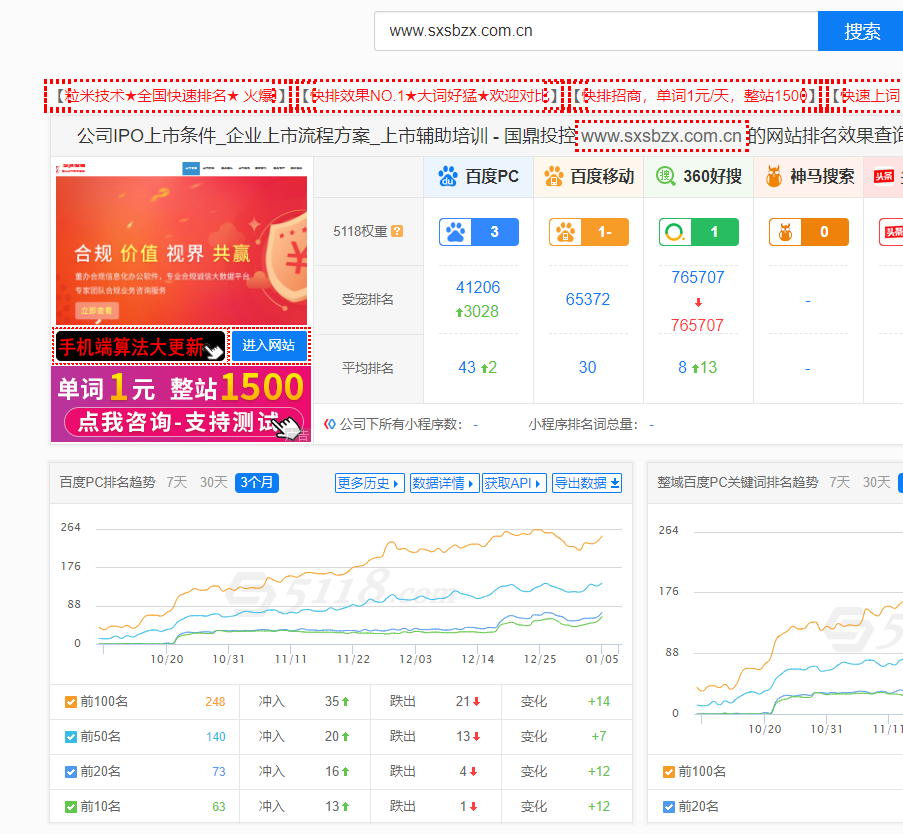The image size is (903, 834).
Task: Click the www.sxsbzx.com.cn link in page title
Action: coord(662,136)
